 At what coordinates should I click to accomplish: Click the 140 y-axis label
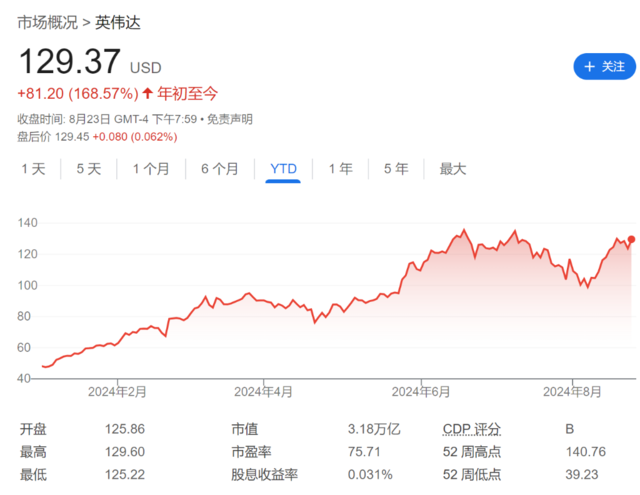[x=27, y=223]
